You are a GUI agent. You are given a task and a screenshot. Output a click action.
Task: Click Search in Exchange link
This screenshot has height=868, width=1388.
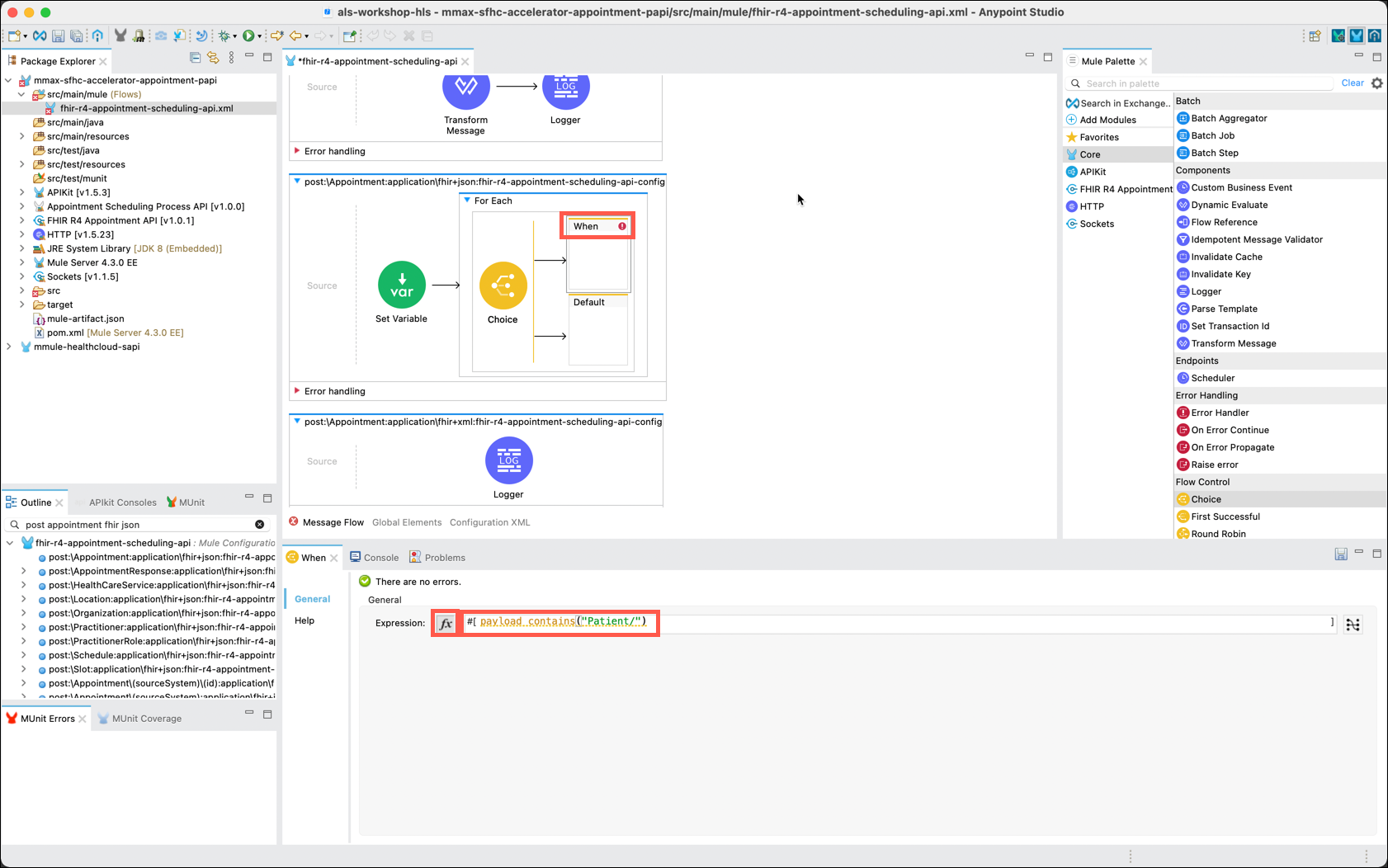[1117, 103]
